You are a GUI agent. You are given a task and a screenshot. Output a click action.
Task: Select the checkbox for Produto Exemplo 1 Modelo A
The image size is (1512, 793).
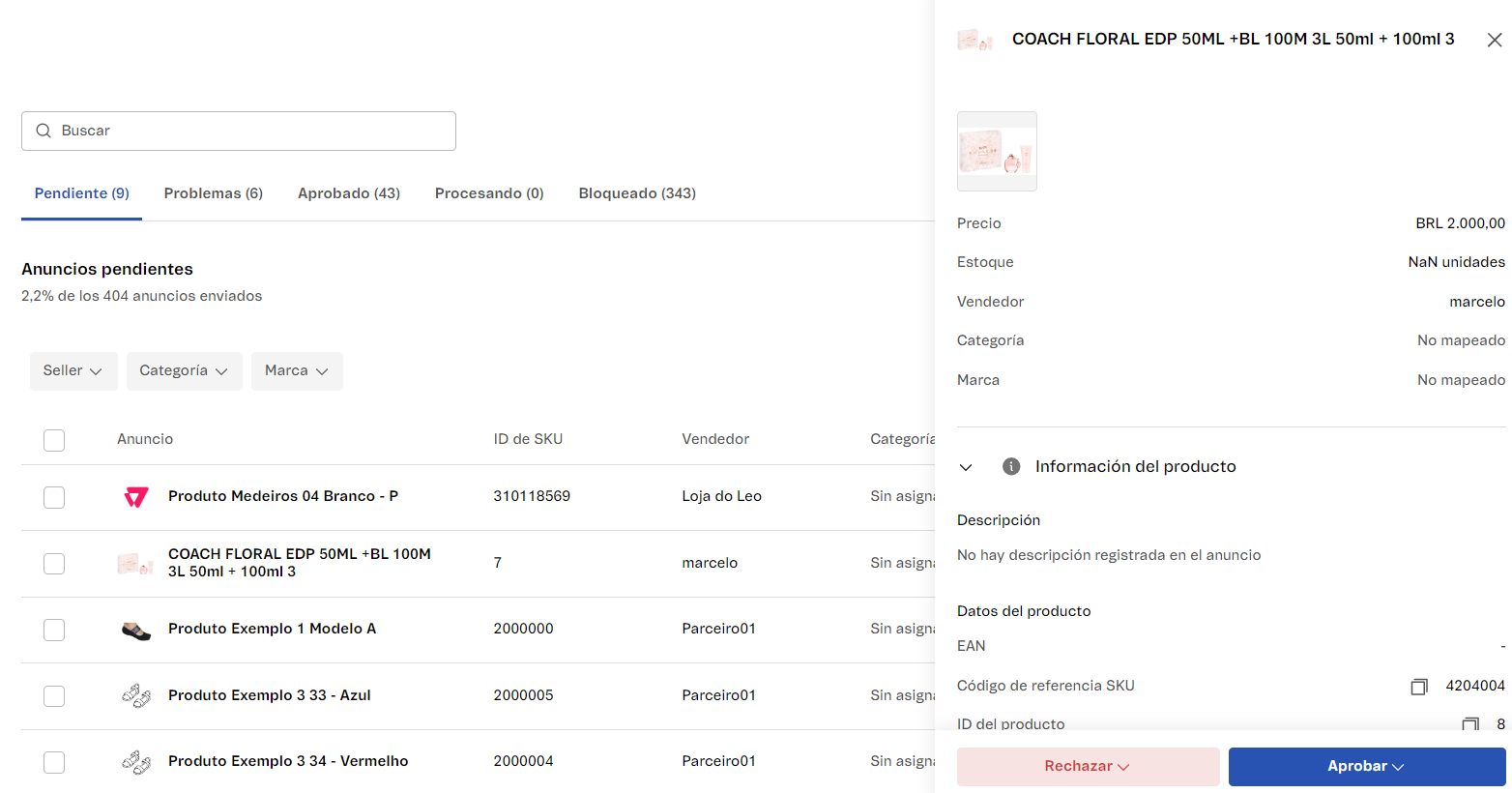(x=54, y=630)
